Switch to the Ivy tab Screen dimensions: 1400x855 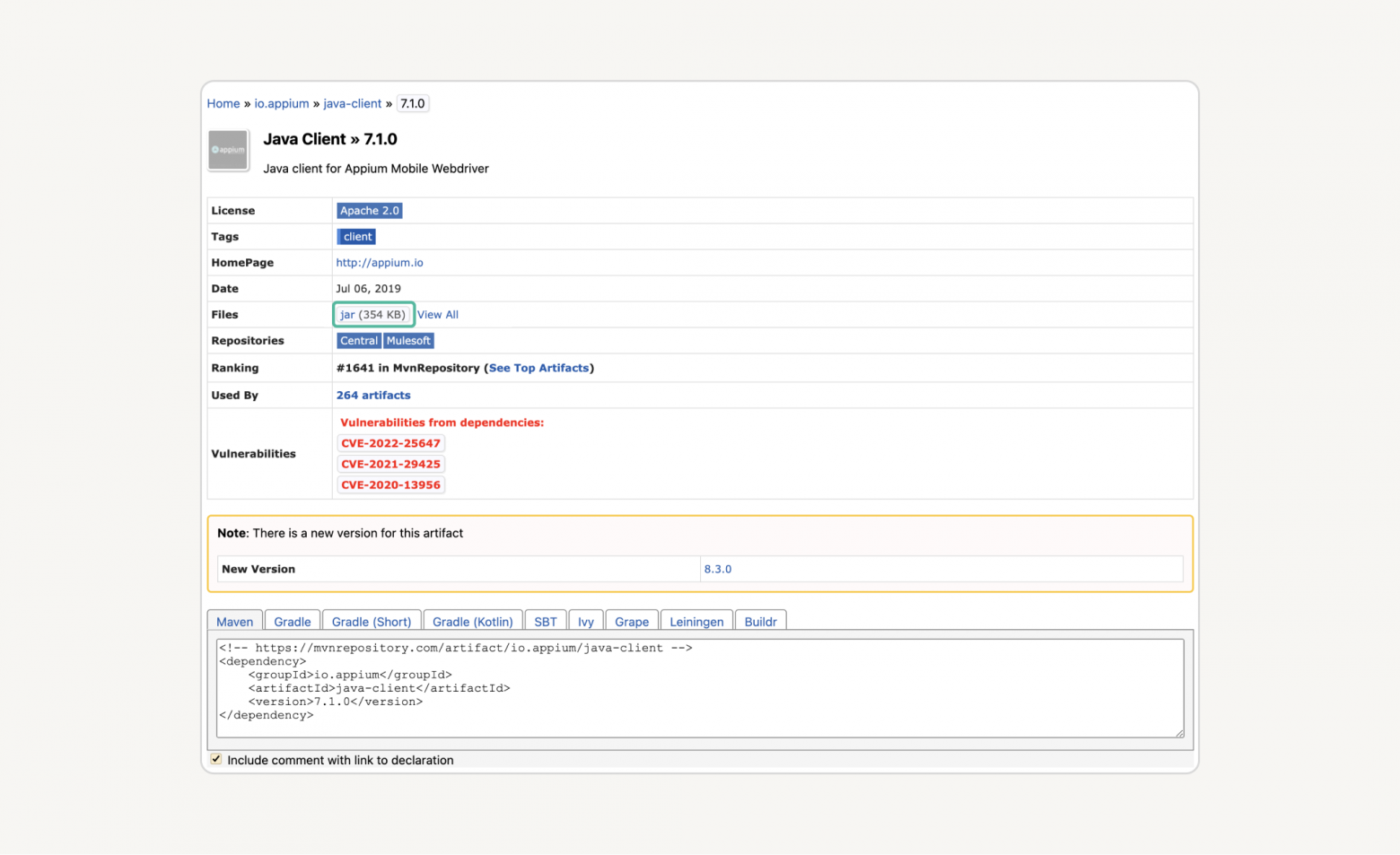tap(586, 621)
